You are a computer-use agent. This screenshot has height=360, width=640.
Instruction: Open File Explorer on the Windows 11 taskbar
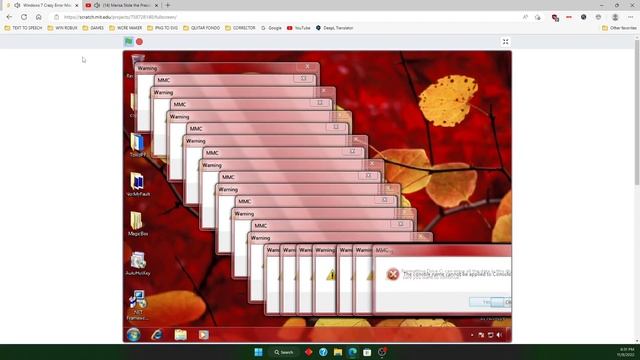(338, 352)
